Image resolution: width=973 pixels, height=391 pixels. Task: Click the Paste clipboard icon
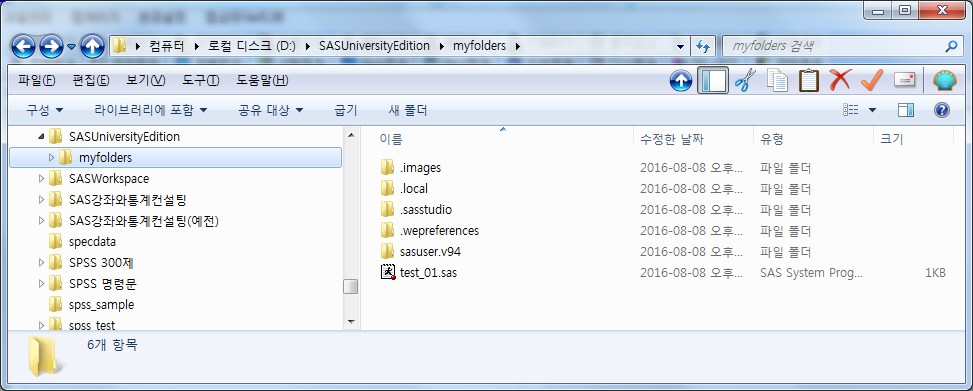pos(809,81)
